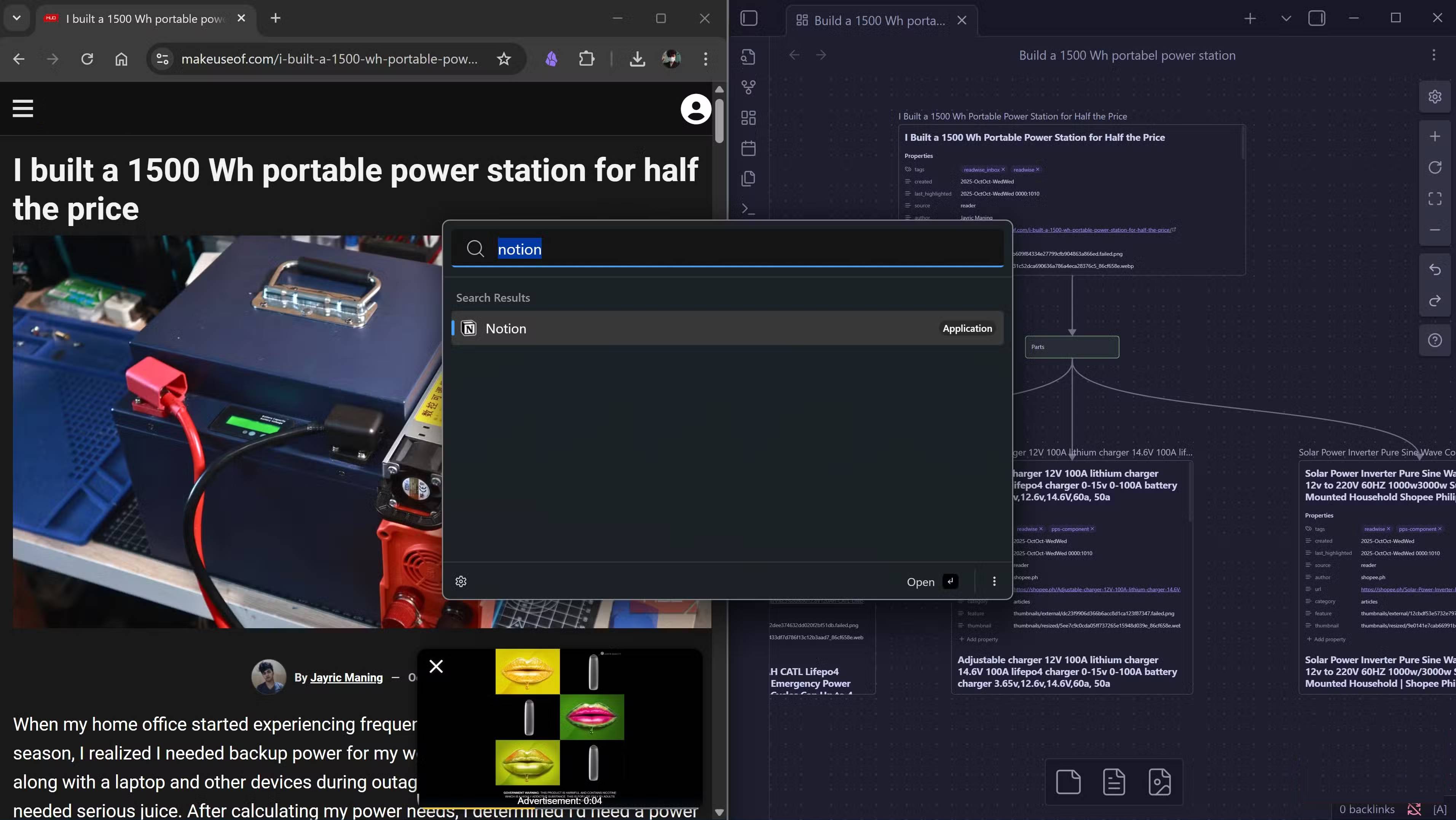Click the Open button in the launcher
The height and width of the screenshot is (820, 1456).
click(x=920, y=581)
